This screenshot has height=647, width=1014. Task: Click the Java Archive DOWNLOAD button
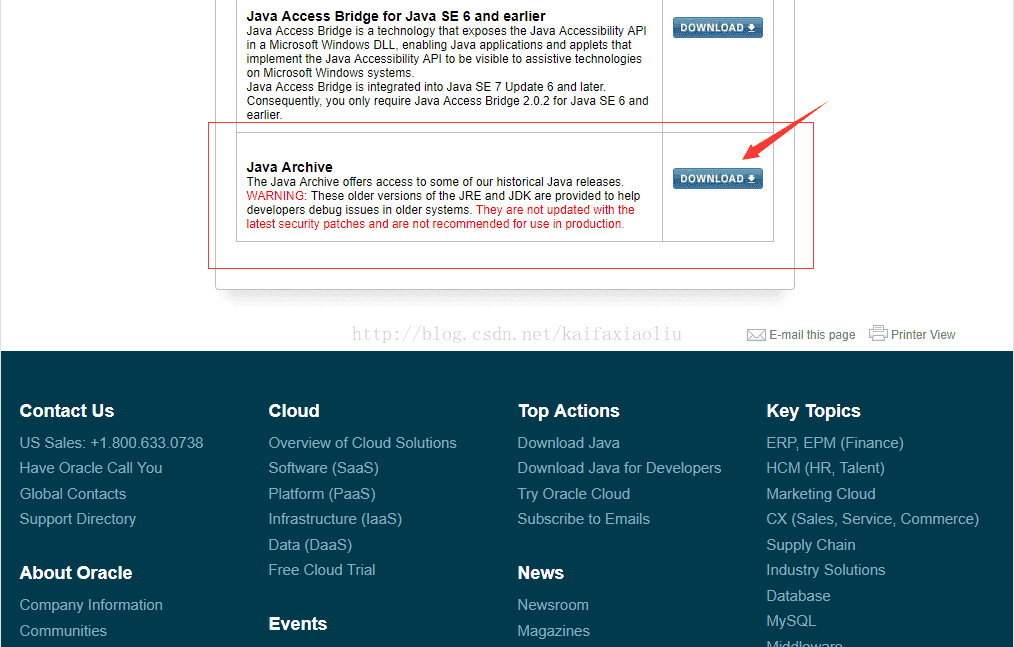point(717,179)
